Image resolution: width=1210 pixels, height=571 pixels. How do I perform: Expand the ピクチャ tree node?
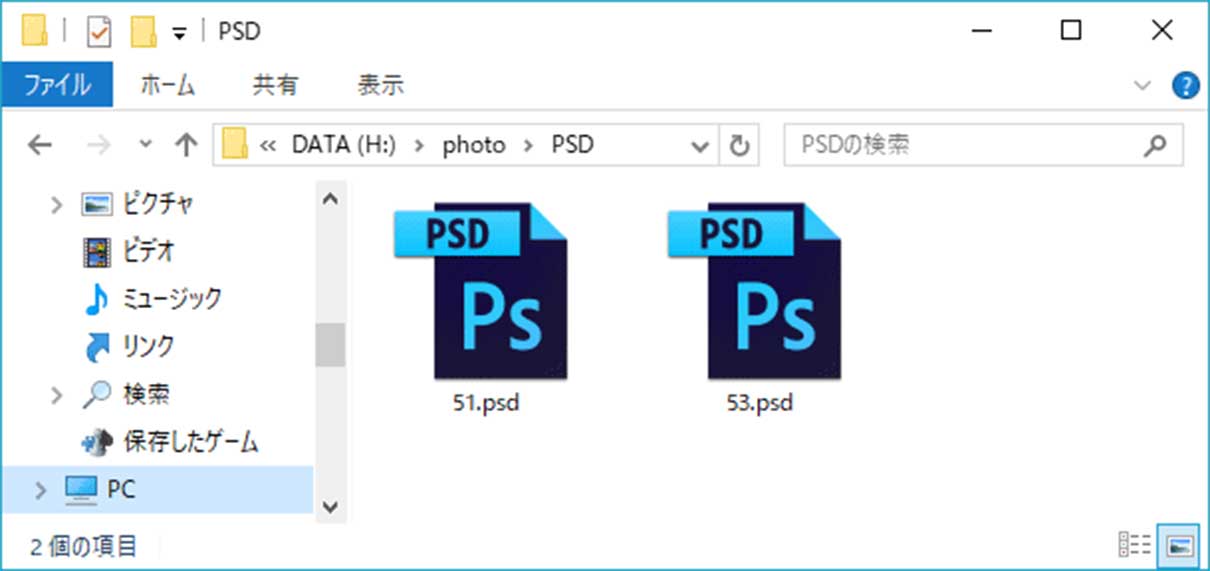57,204
